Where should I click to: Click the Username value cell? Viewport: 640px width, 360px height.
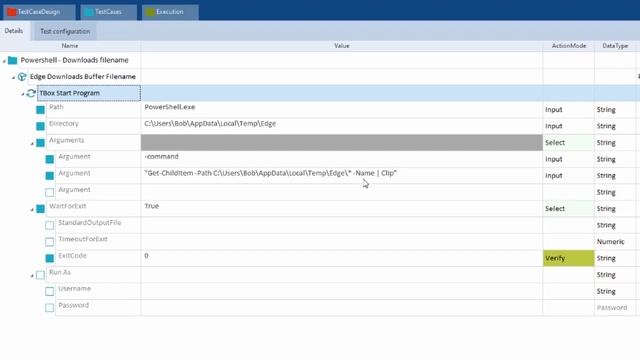pyautogui.click(x=342, y=291)
